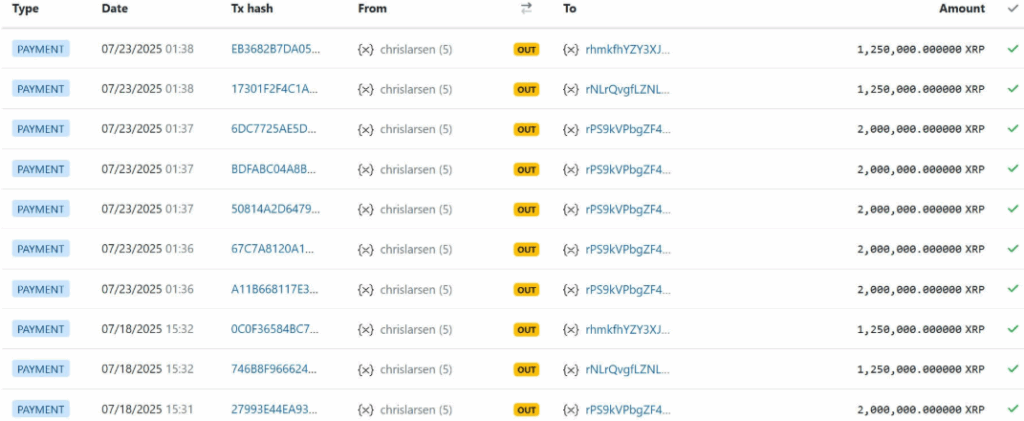This screenshot has width=1024, height=421.
Task: Click the PAYMENT badge in 17301F2F4C1A row
Action: coord(41,89)
